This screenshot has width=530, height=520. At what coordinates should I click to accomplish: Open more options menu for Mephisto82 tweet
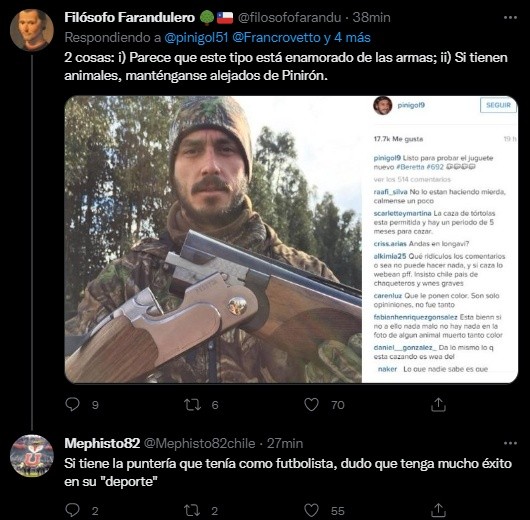click(510, 443)
